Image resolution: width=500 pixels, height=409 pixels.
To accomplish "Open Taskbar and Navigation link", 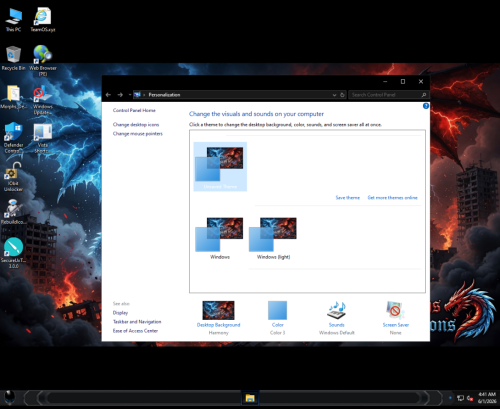I will [137, 322].
